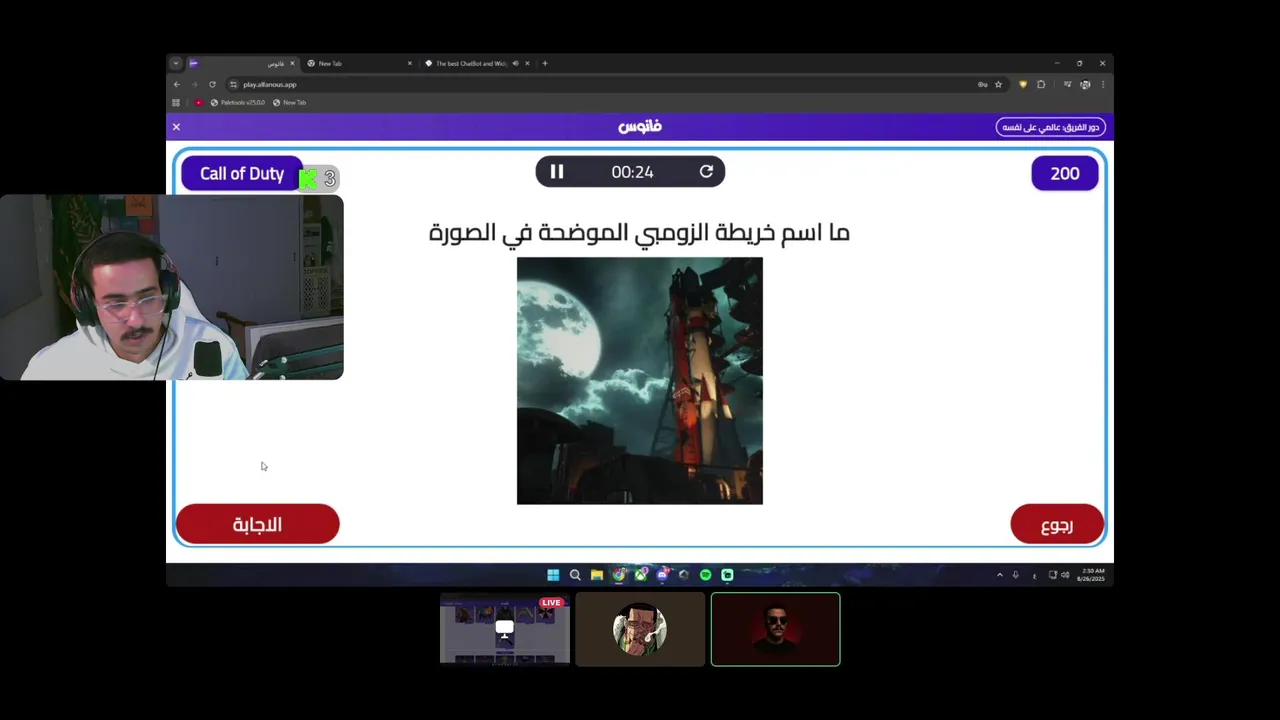
Task: Open the Chrome three-dot menu
Action: (1103, 84)
